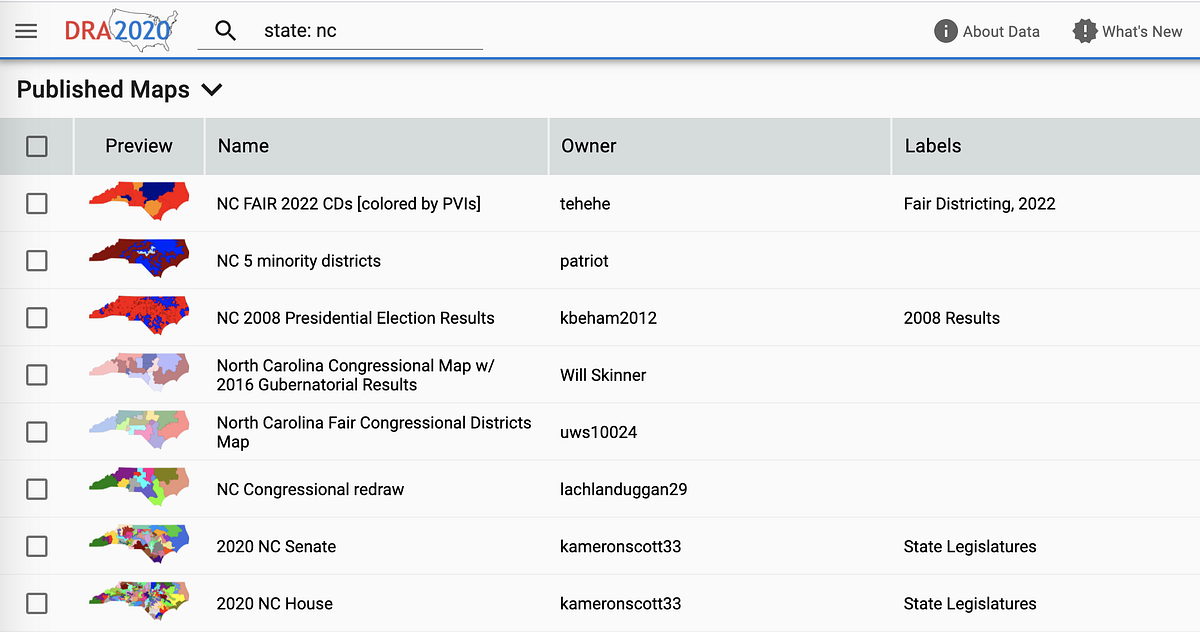Image resolution: width=1200 pixels, height=632 pixels.
Task: Open NC 5 minority districts map thumbnail
Action: [x=139, y=260]
